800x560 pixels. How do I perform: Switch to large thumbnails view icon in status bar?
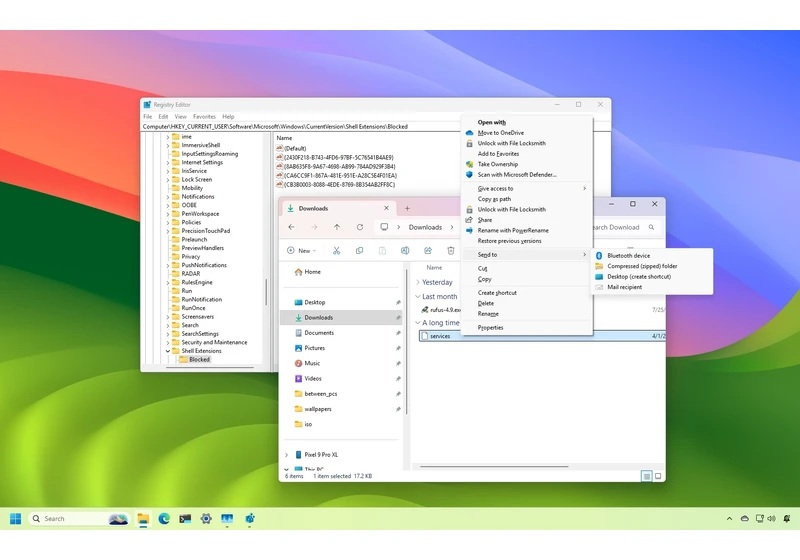click(658, 476)
